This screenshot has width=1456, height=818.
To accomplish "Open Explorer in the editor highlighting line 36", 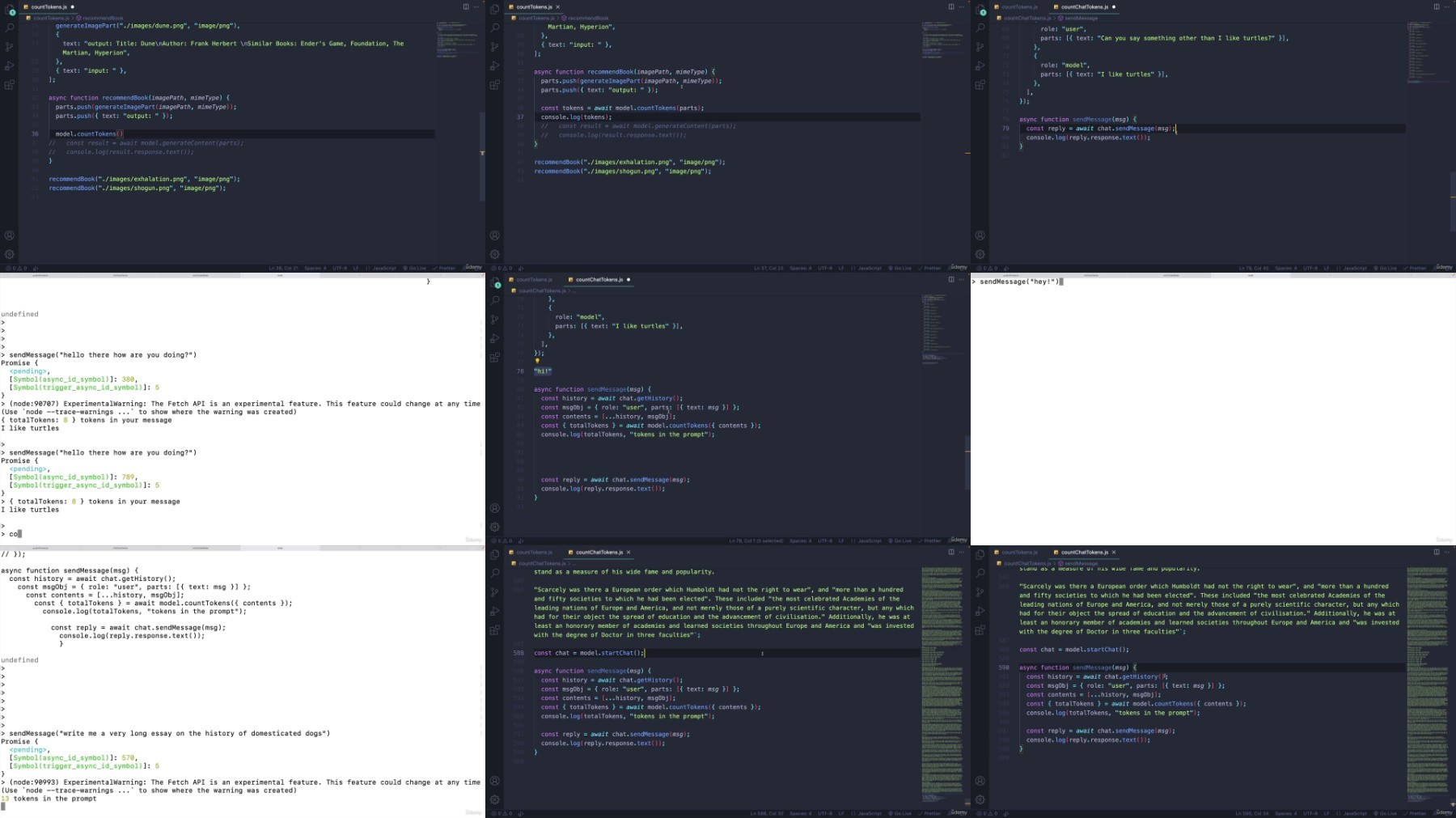I will coord(10,9).
